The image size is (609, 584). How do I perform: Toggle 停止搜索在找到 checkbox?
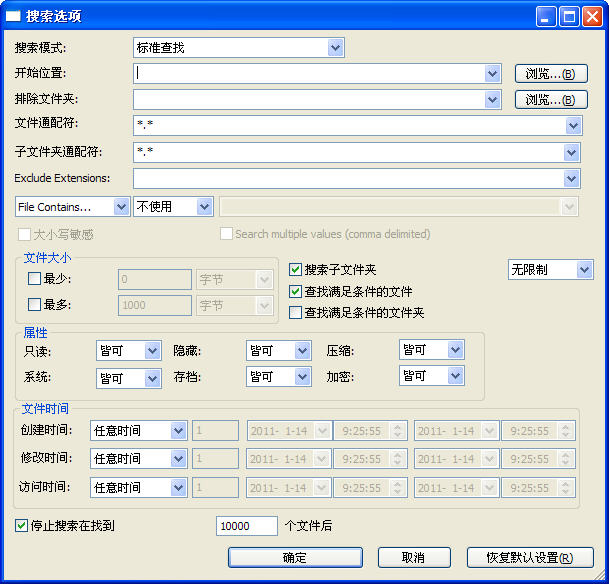click(x=22, y=526)
